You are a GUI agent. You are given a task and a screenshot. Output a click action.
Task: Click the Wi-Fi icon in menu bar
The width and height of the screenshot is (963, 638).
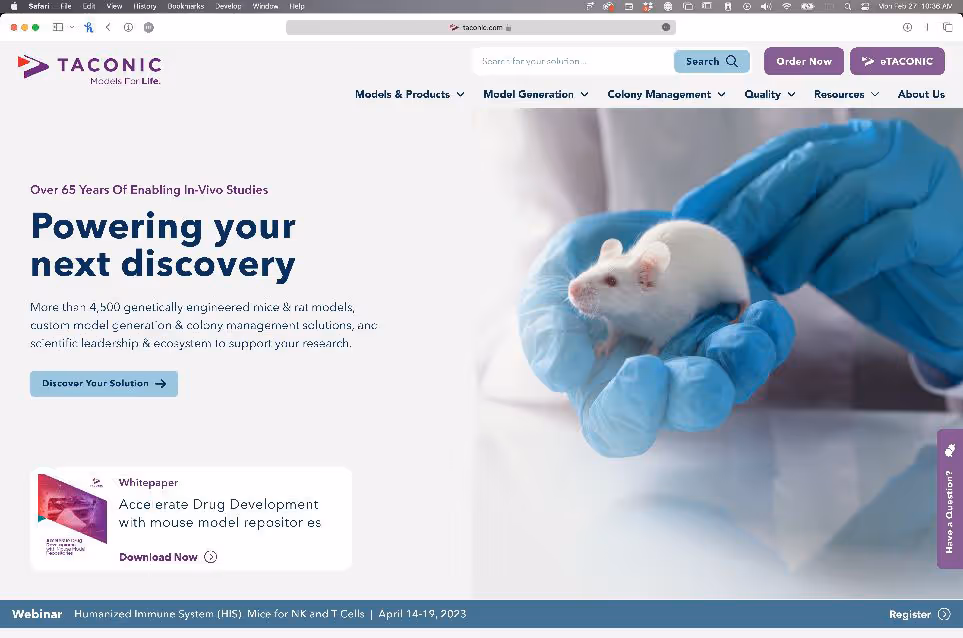[787, 6]
